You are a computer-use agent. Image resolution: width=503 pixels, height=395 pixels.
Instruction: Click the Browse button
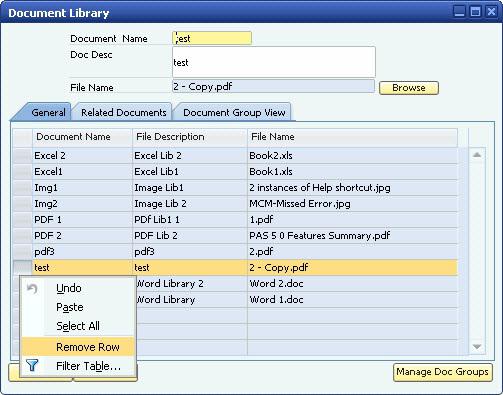click(x=409, y=88)
